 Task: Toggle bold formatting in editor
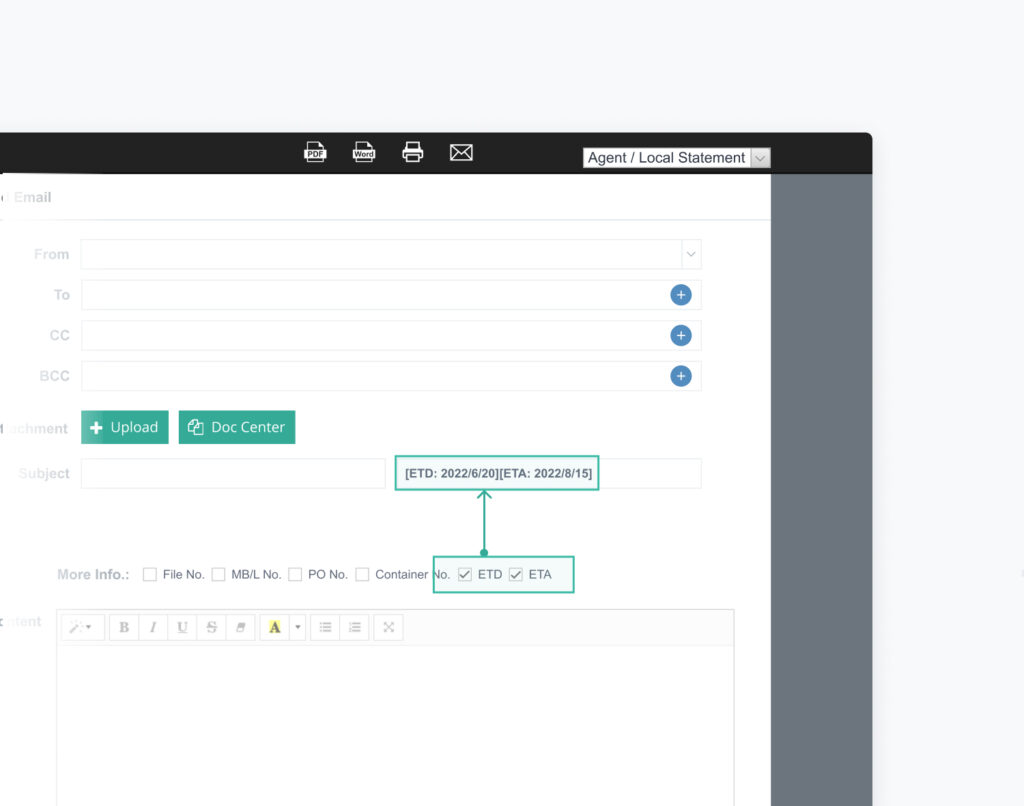pyautogui.click(x=124, y=627)
